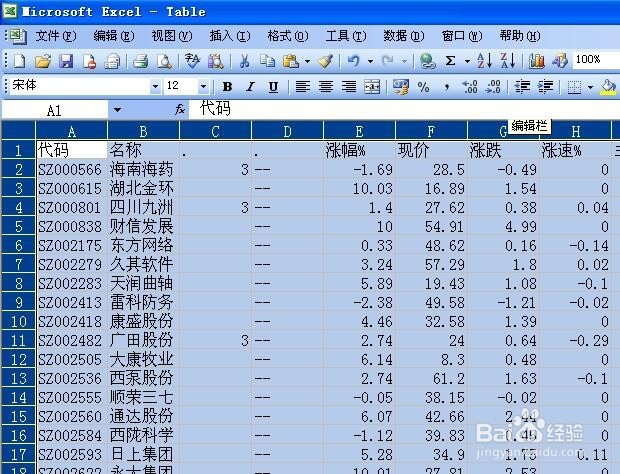Open the 工具(T) menu
Viewport: 620px width, 474px height.
(x=346, y=36)
